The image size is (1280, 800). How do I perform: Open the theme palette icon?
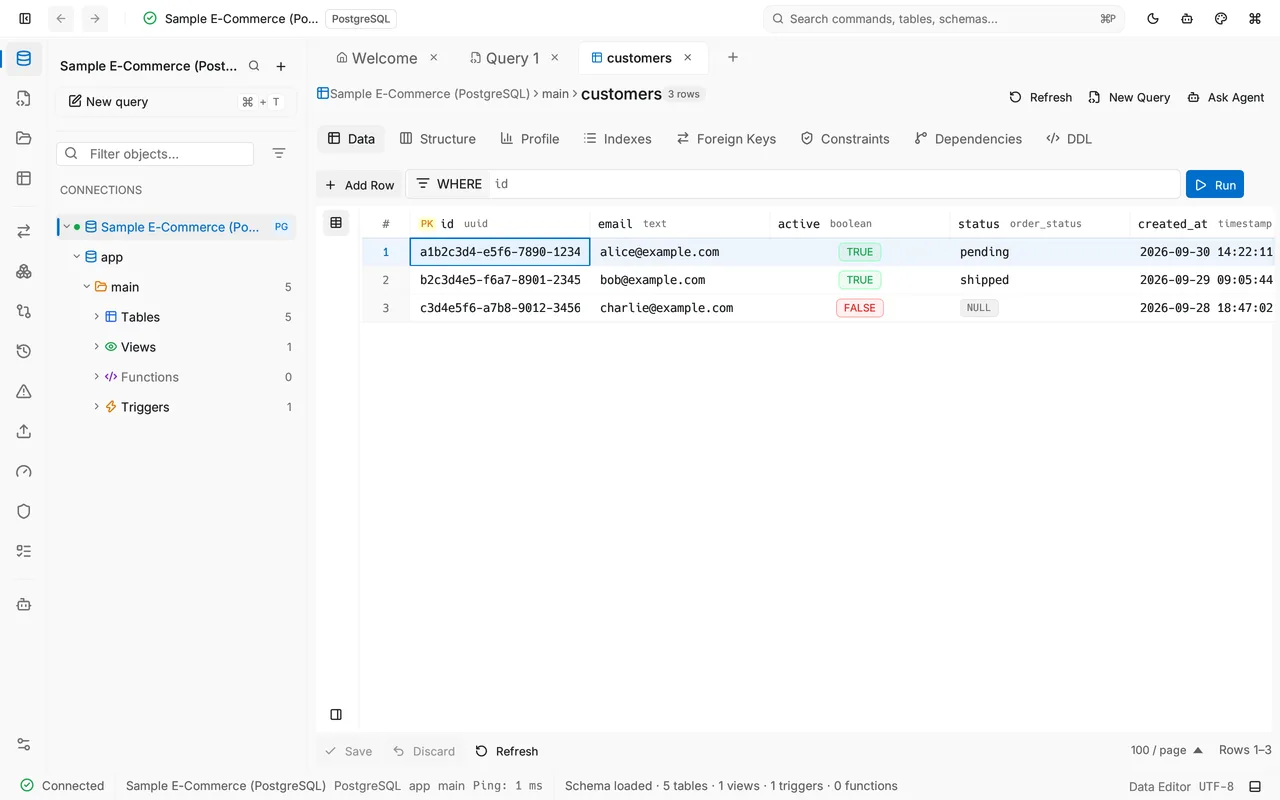click(x=1221, y=18)
